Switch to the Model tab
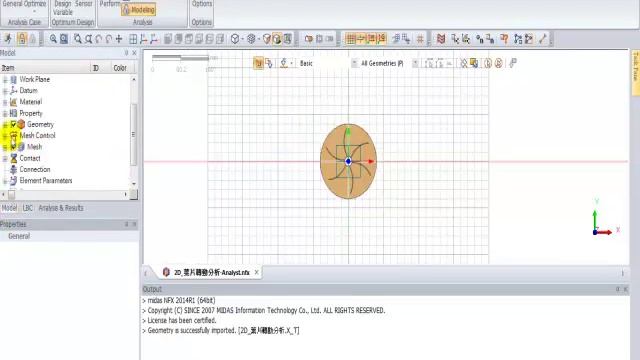This screenshot has width=640, height=360. pos(9,208)
